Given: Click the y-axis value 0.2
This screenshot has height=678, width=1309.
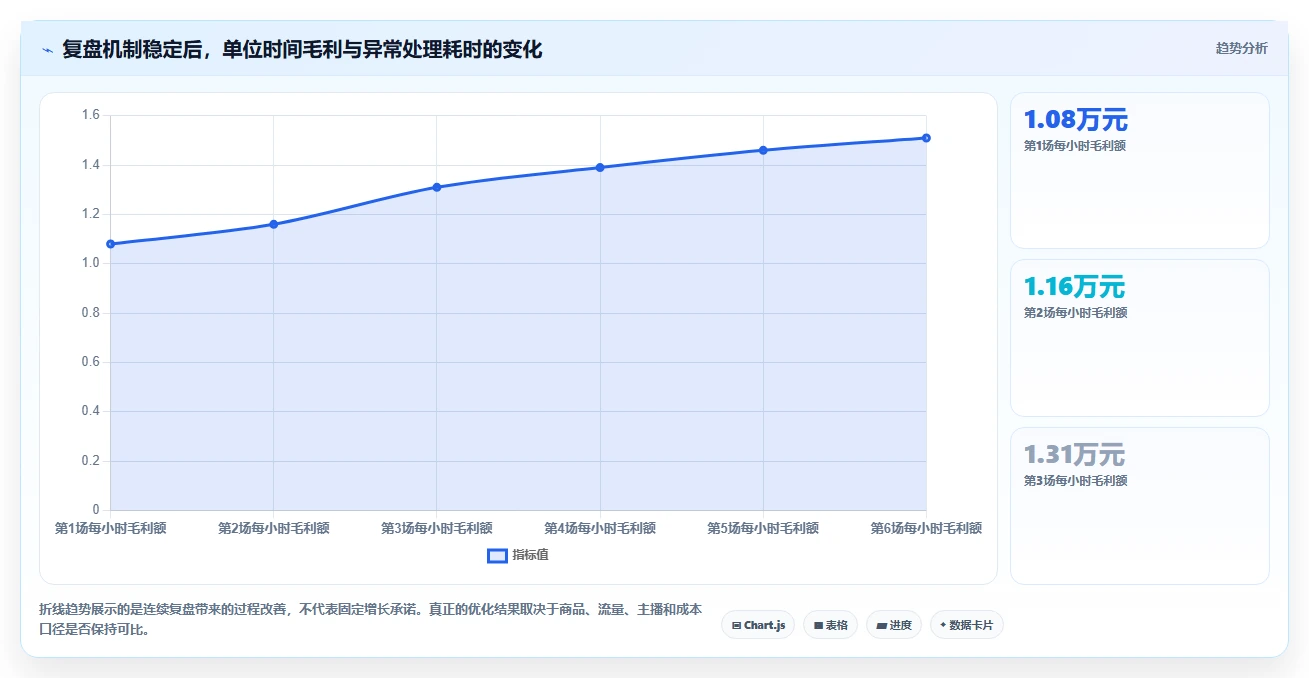Looking at the screenshot, I should (x=91, y=461).
